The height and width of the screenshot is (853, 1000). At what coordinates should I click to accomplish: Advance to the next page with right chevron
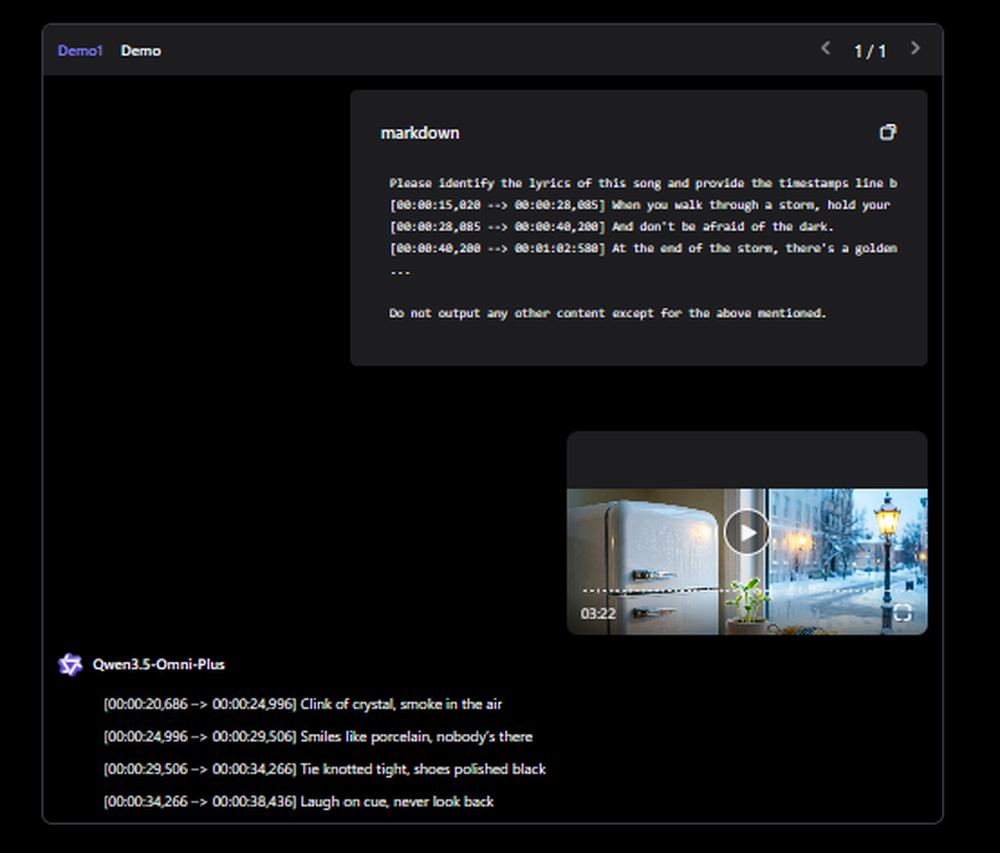coord(916,48)
